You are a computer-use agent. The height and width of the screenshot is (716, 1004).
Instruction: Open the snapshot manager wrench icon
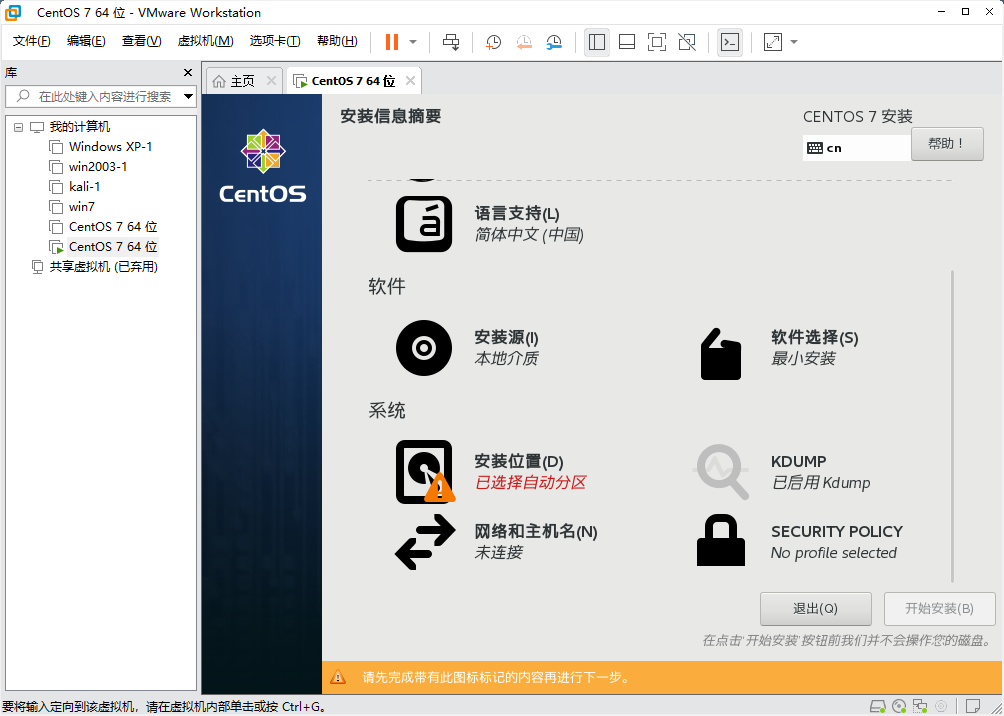(x=554, y=42)
